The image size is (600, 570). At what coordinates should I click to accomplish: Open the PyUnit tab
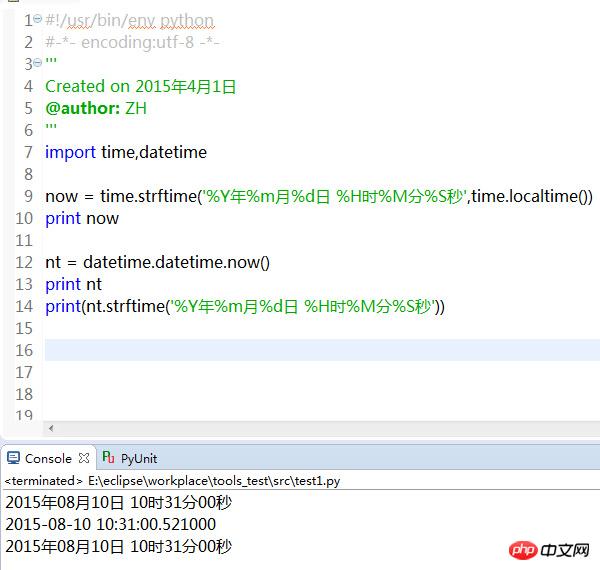[x=139, y=458]
